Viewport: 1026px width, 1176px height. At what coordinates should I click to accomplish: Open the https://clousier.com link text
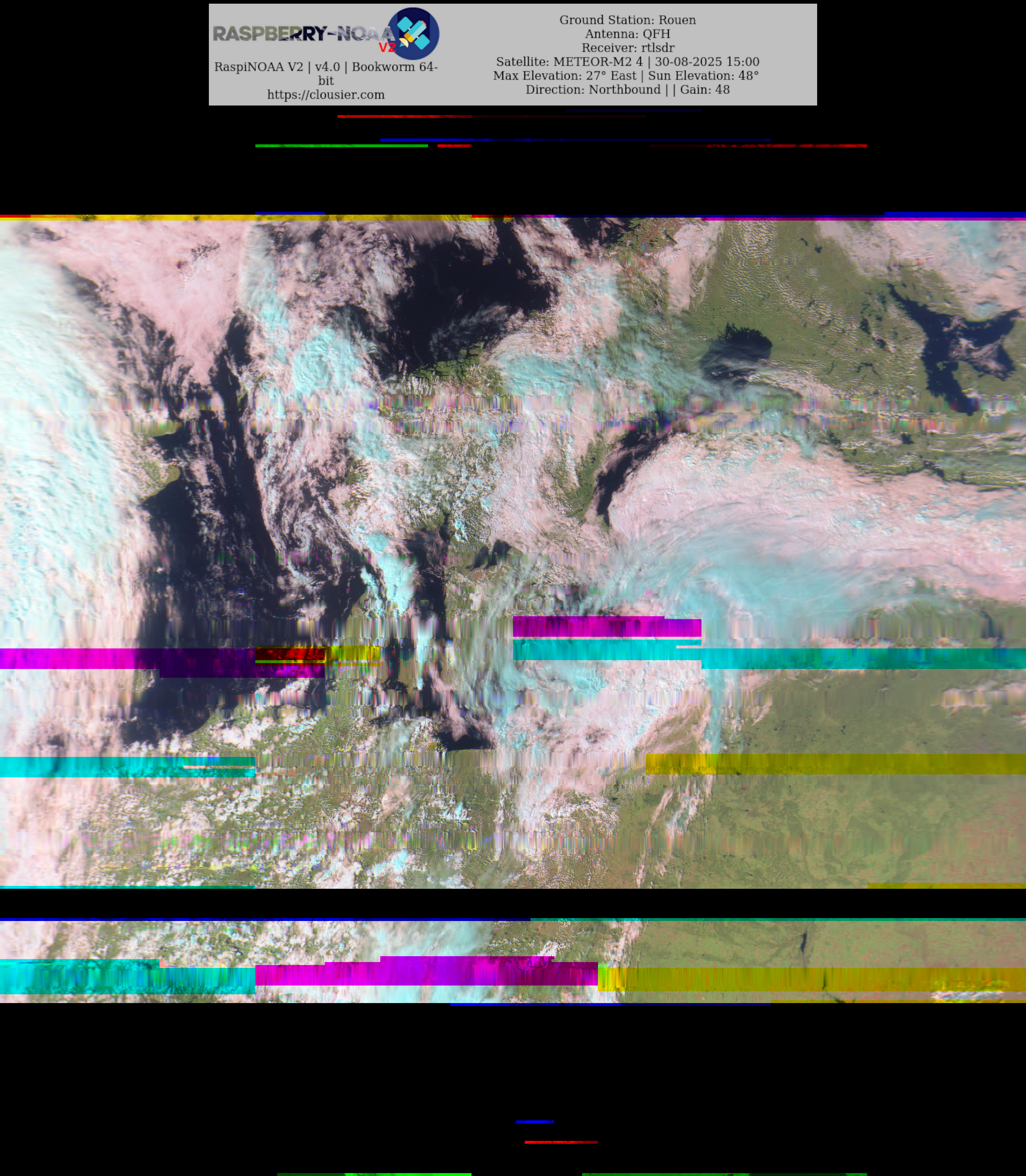pos(326,95)
